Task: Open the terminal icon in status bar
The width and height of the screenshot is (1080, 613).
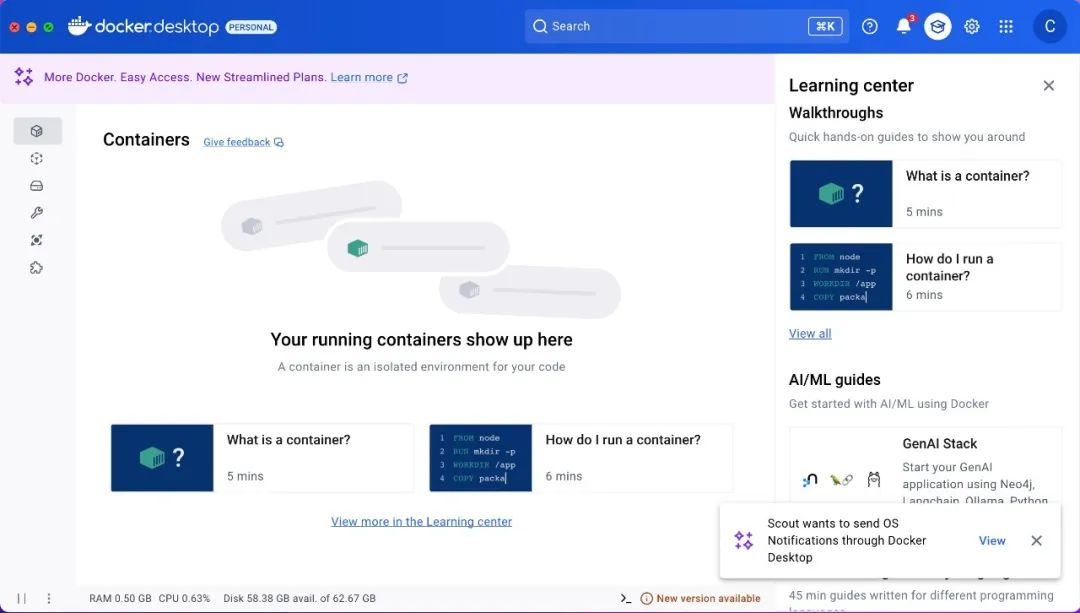Action: point(625,599)
